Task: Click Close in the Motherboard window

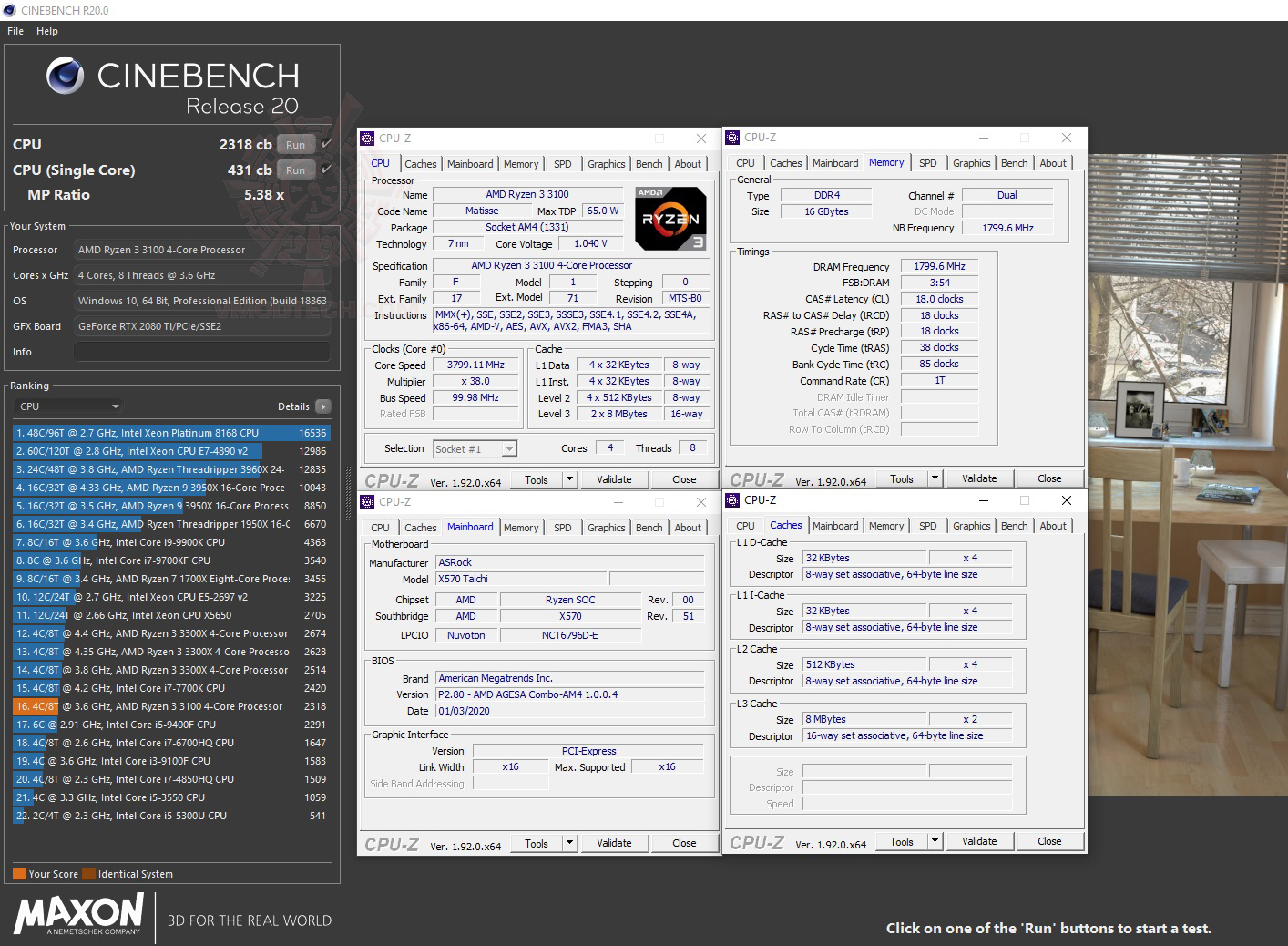Action: [684, 843]
